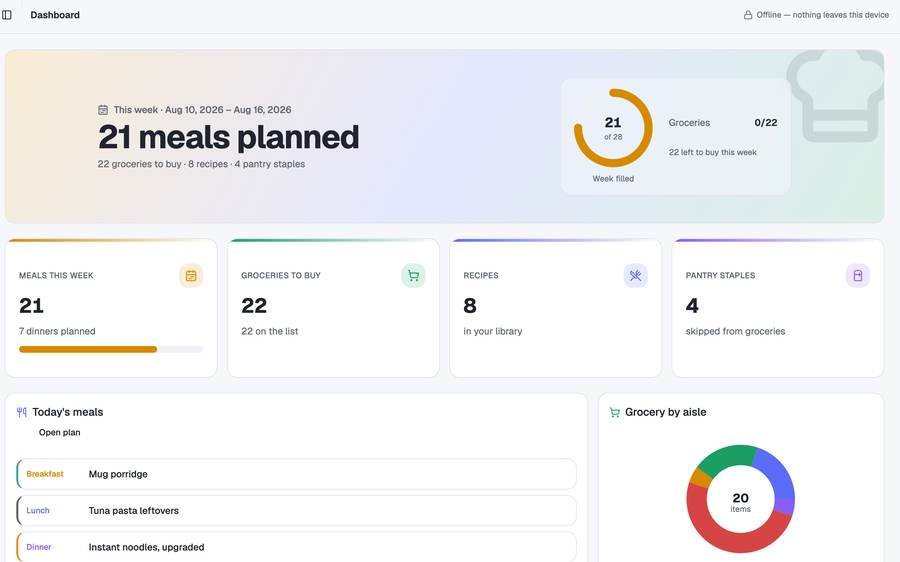Click the calendar icon next to This week
900x562 pixels.
pos(103,110)
